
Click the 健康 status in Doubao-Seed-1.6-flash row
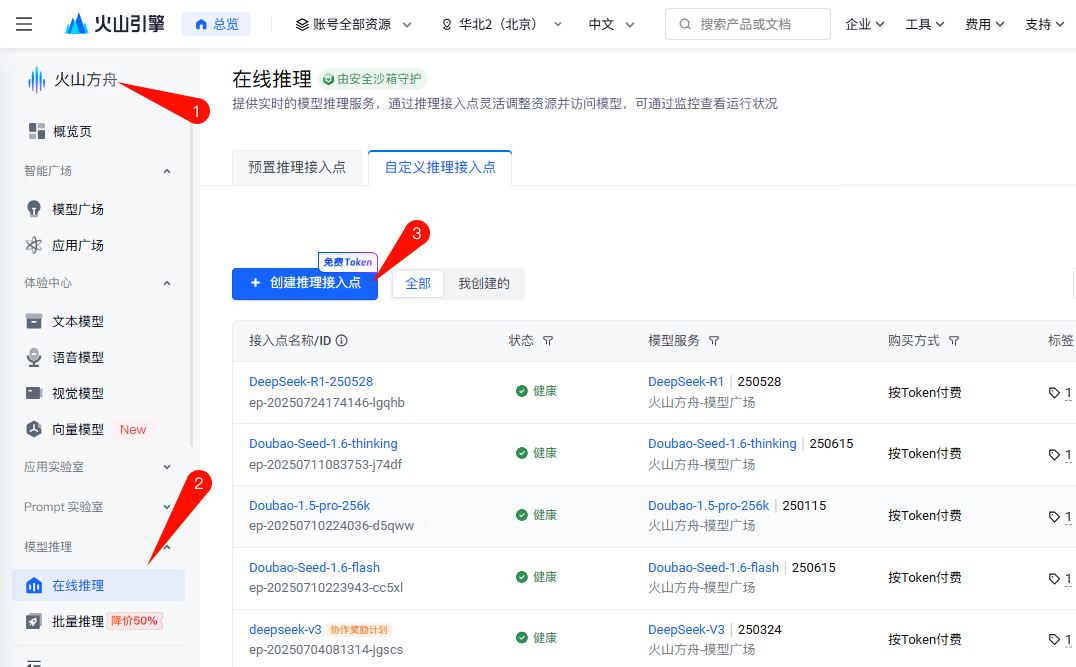(537, 577)
